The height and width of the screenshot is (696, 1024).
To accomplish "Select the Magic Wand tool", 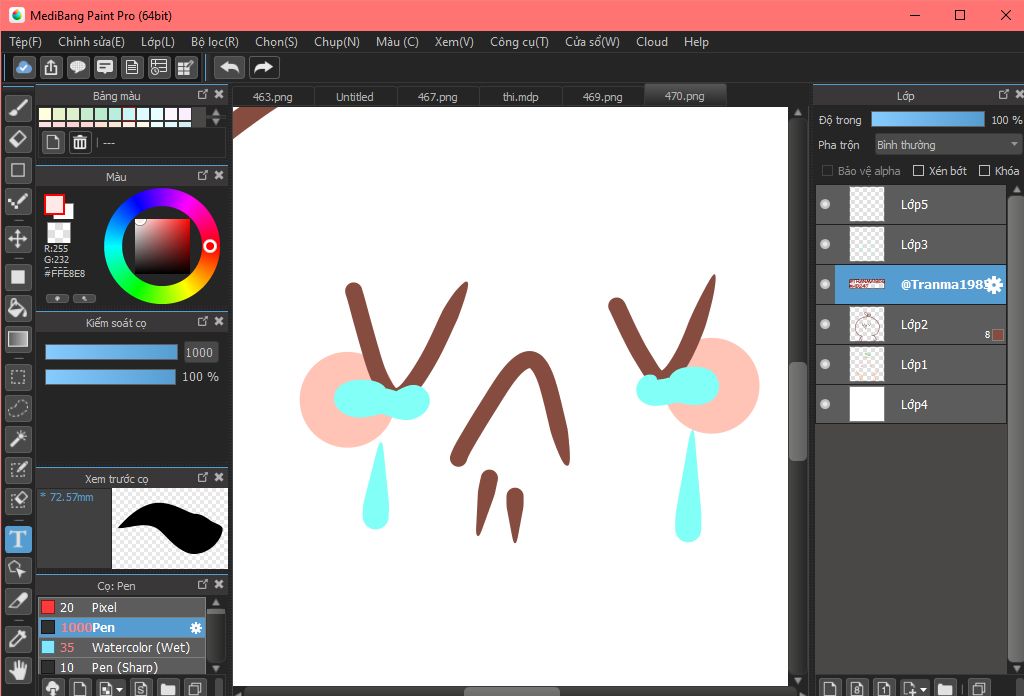I will pyautogui.click(x=18, y=439).
